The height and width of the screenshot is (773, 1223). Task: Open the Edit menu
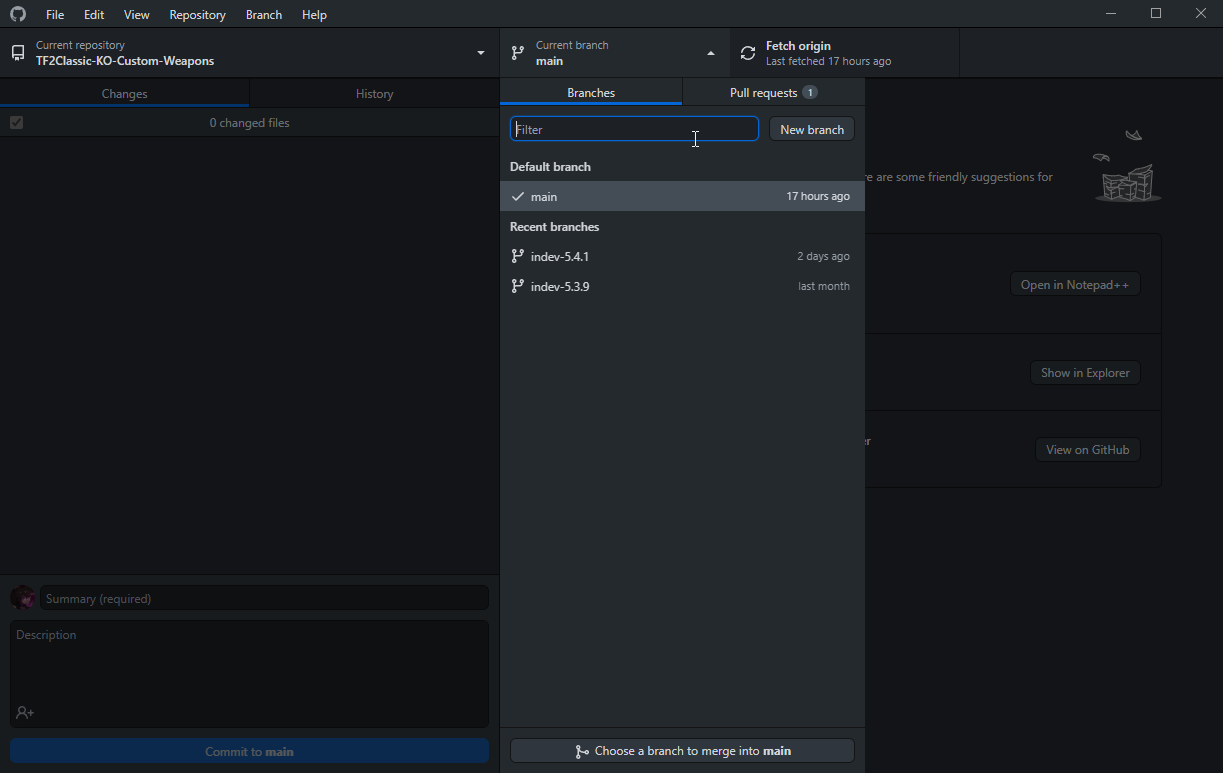pos(94,15)
